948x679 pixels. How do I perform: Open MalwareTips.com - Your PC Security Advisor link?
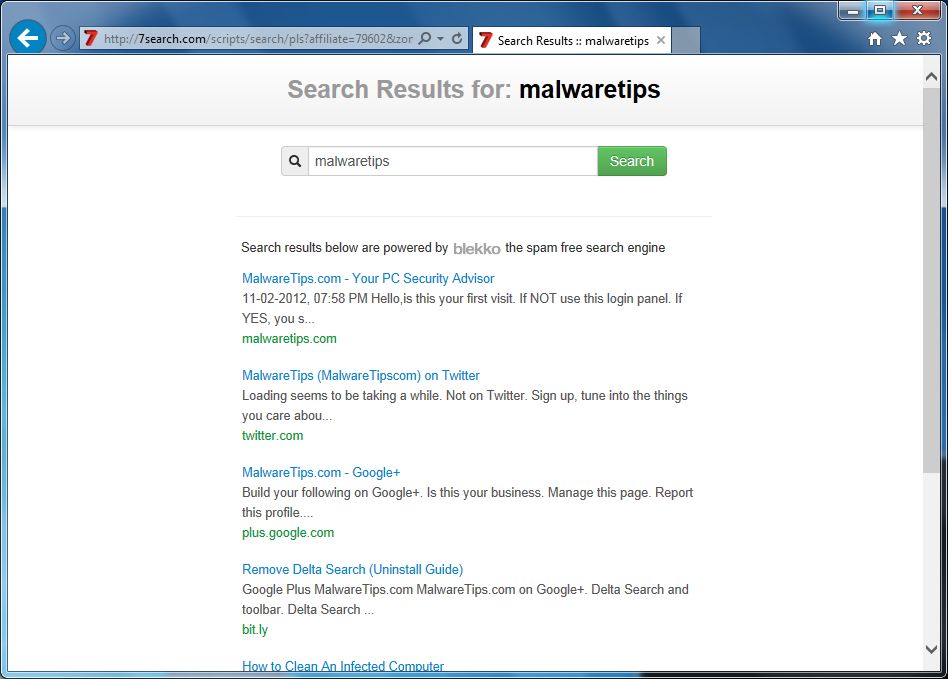click(x=368, y=278)
